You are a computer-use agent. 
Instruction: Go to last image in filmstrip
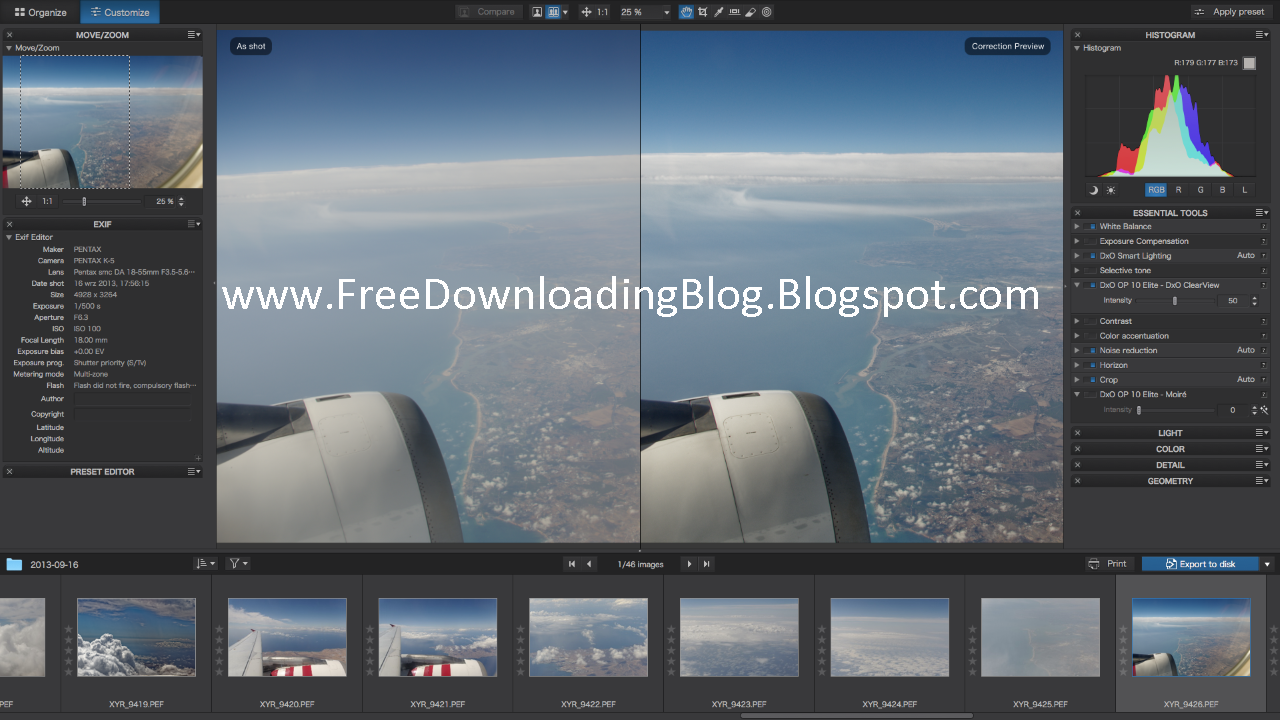click(706, 564)
